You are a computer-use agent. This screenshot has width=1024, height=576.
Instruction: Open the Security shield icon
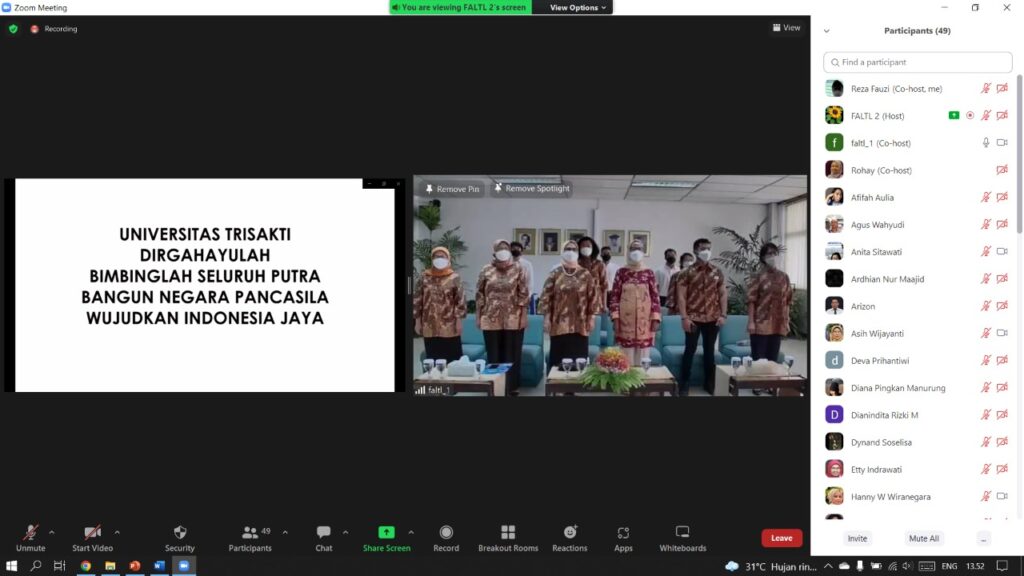click(x=180, y=532)
